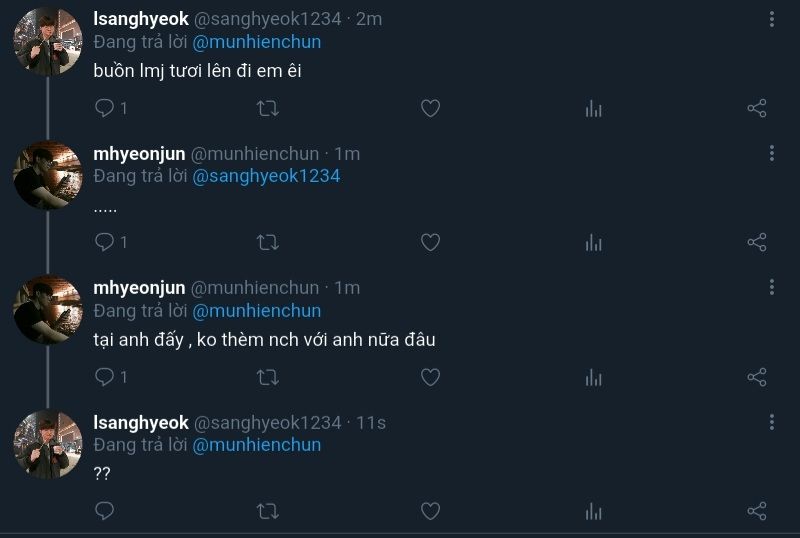
Task: Open the '11s' timestamp of the last tweet
Action: click(371, 423)
